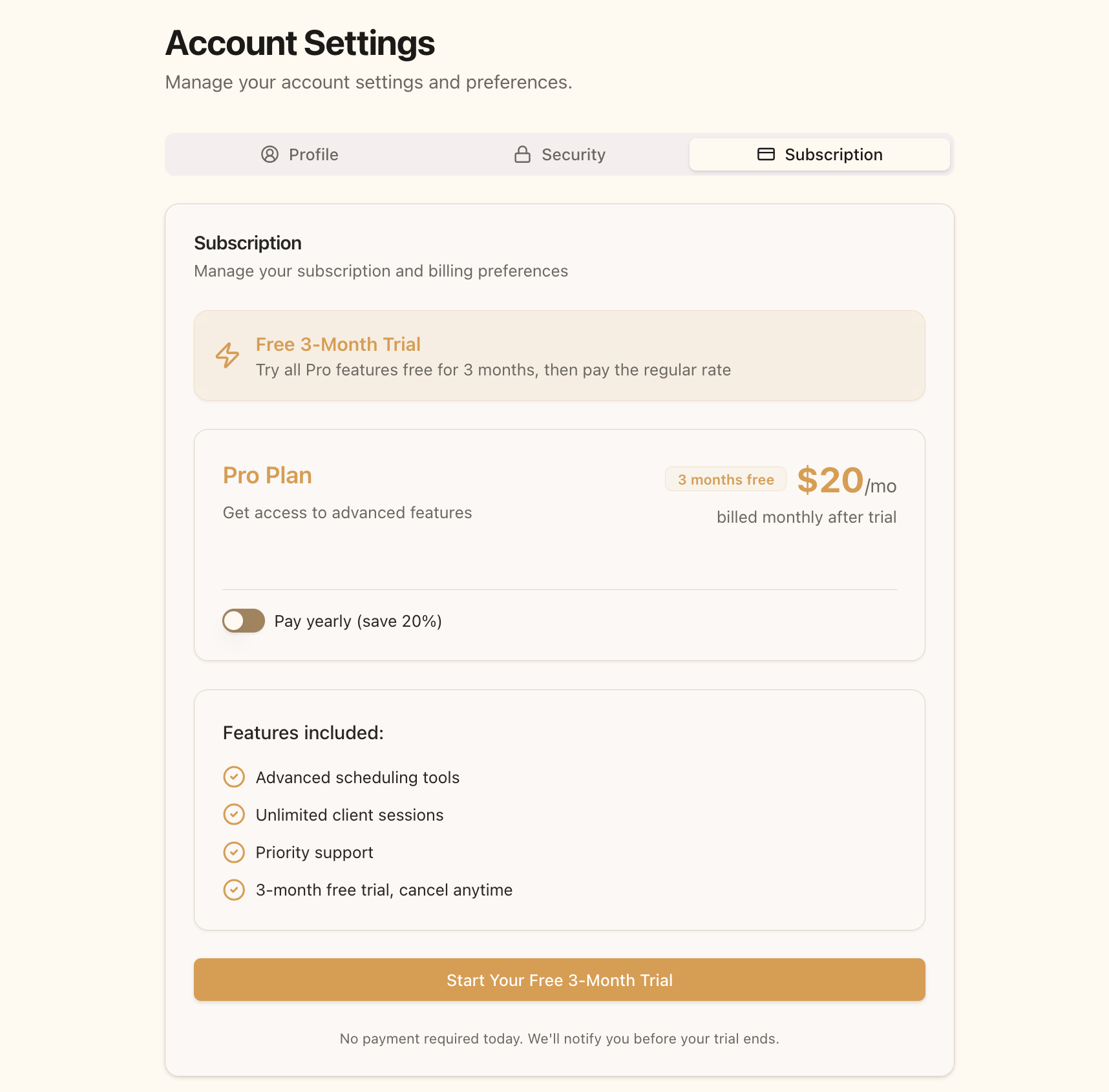This screenshot has height=1092, width=1109.
Task: Click the checkmark beside Priority support
Action: point(234,852)
